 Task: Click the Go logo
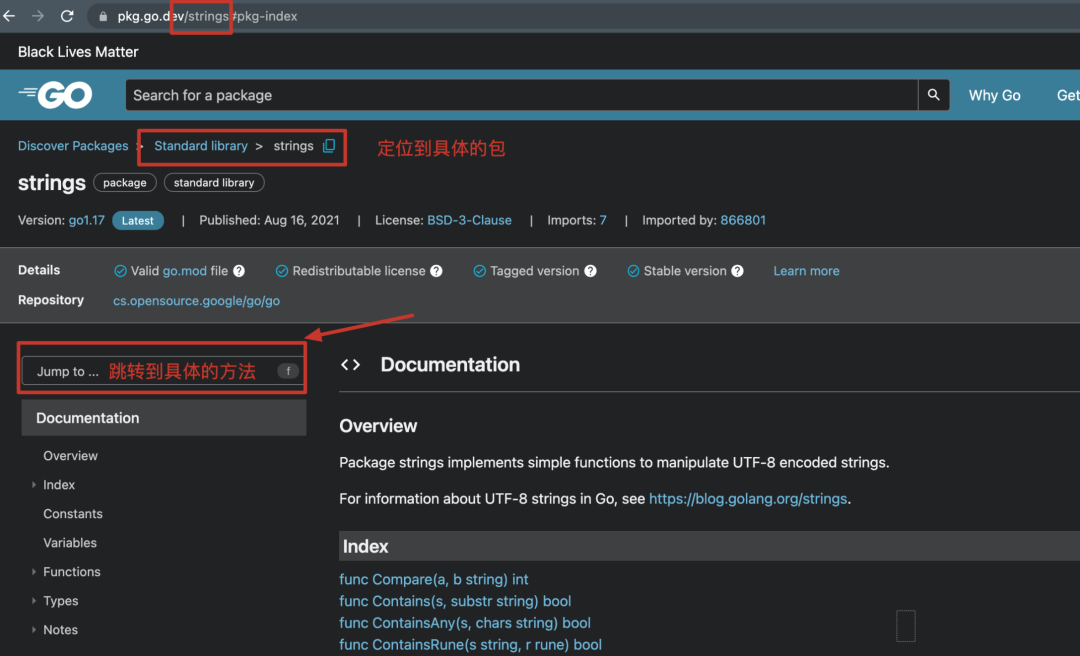click(x=56, y=94)
